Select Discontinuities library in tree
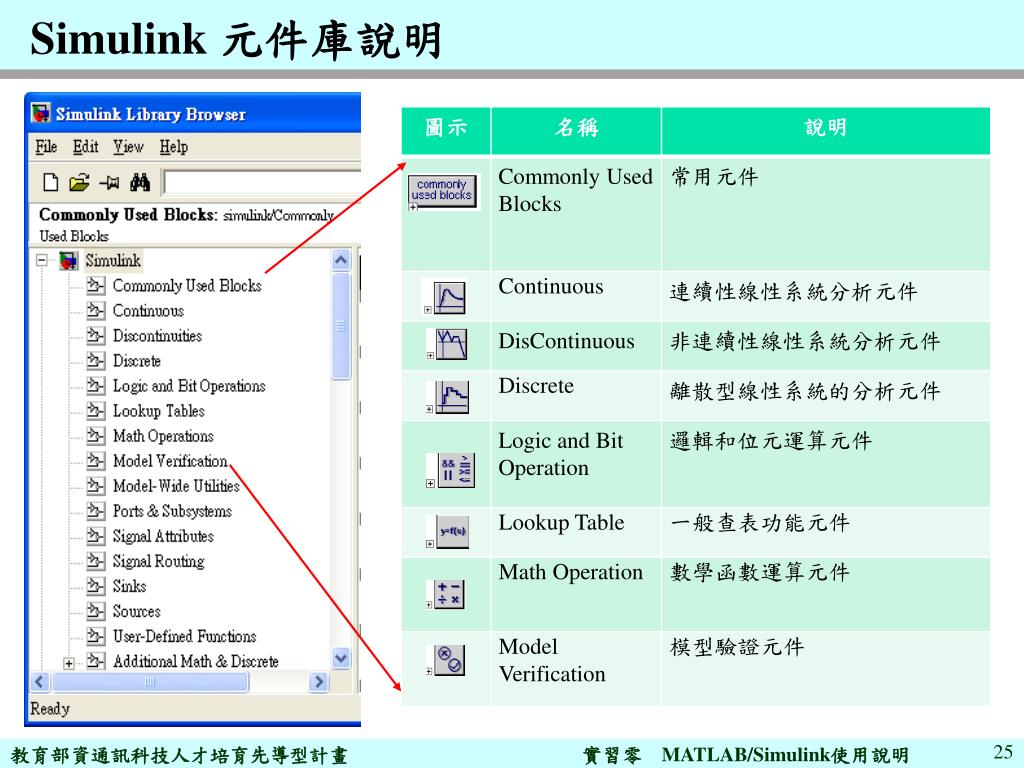Viewport: 1024px width, 768px height. [x=157, y=336]
